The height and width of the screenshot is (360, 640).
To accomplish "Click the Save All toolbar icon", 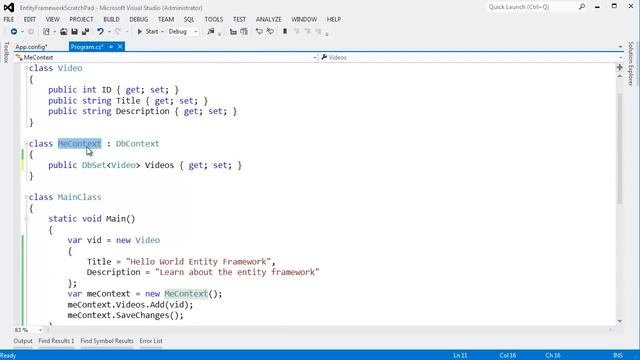I will (85, 31).
